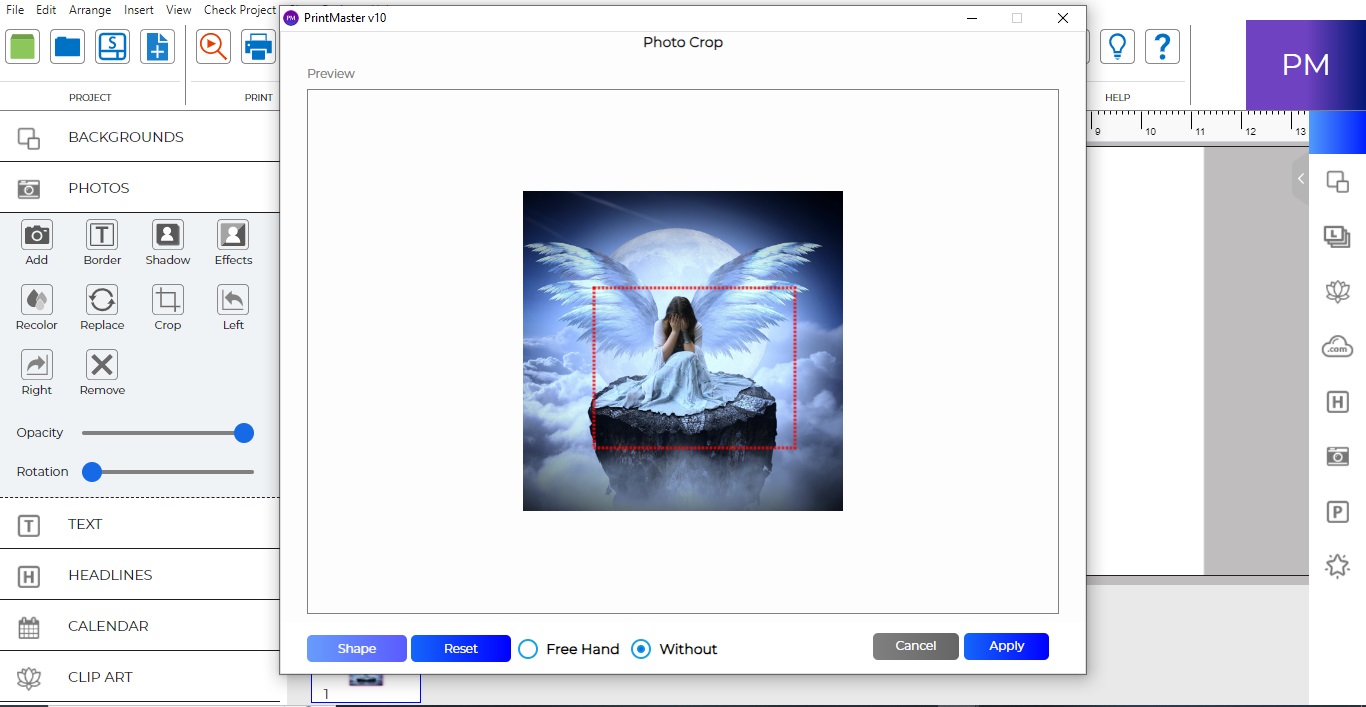Click the .com cloud icon in right sidebar
The width and height of the screenshot is (1366, 707).
(1337, 347)
